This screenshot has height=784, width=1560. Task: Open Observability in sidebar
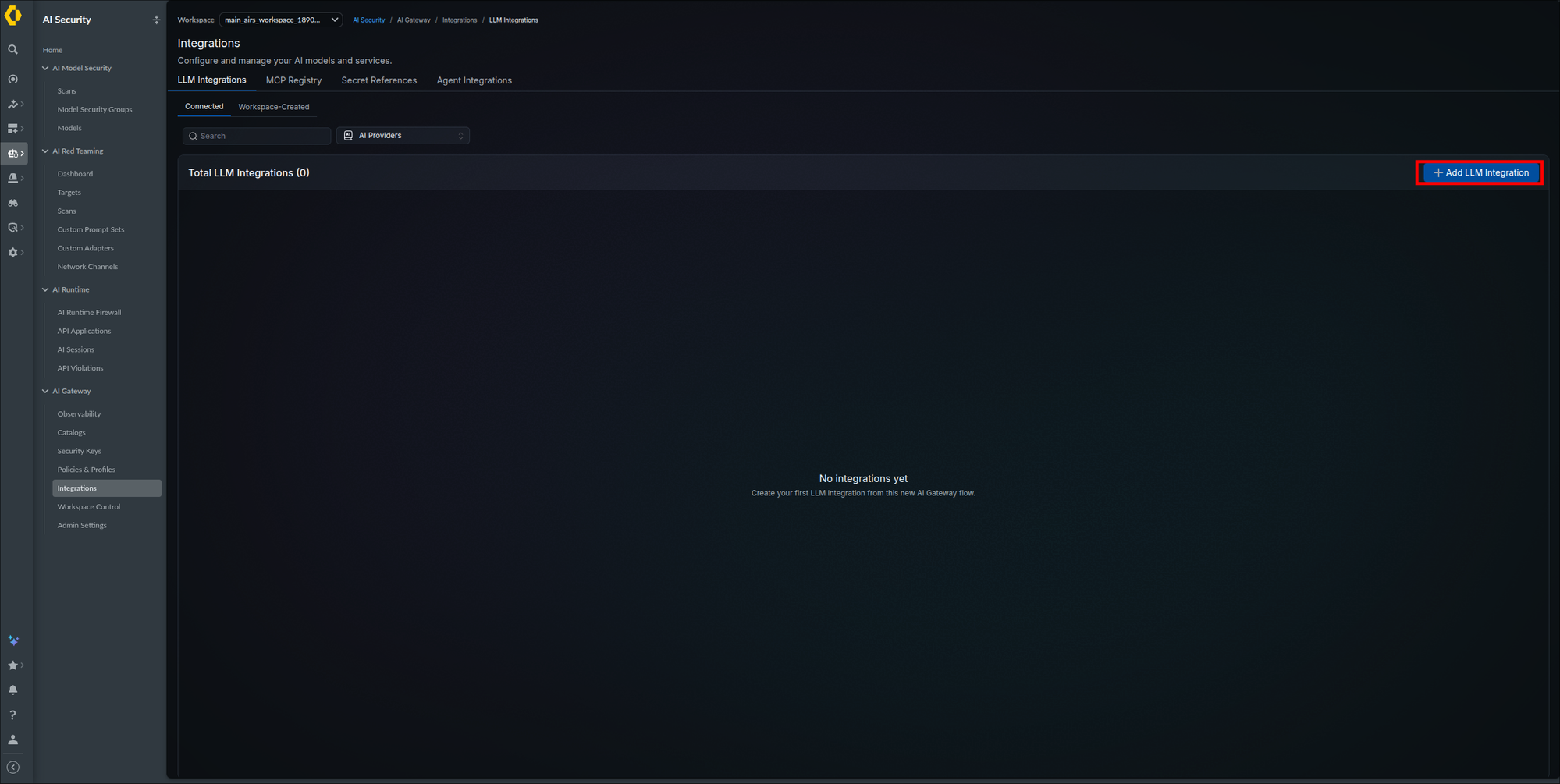coord(80,414)
